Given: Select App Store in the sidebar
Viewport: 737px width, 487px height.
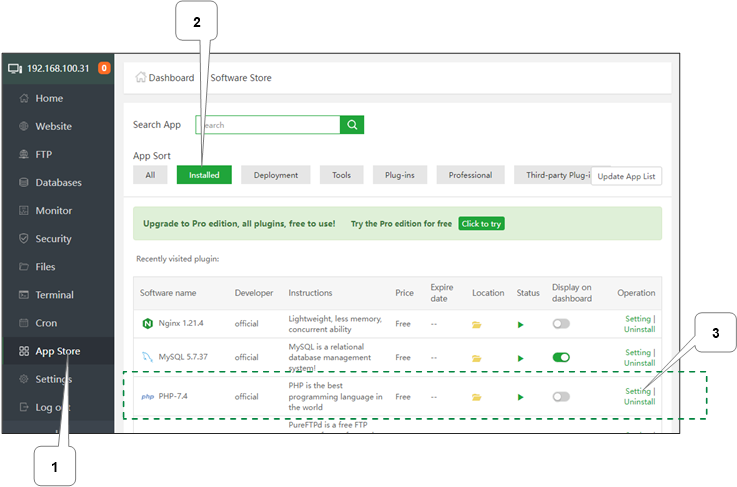Looking at the screenshot, I should click(58, 351).
